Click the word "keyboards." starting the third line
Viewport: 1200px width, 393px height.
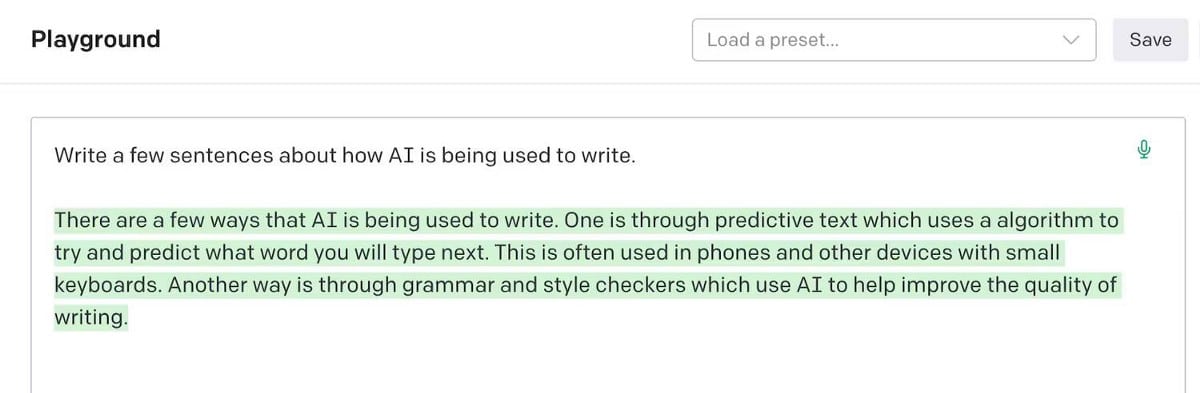pyautogui.click(x=108, y=285)
